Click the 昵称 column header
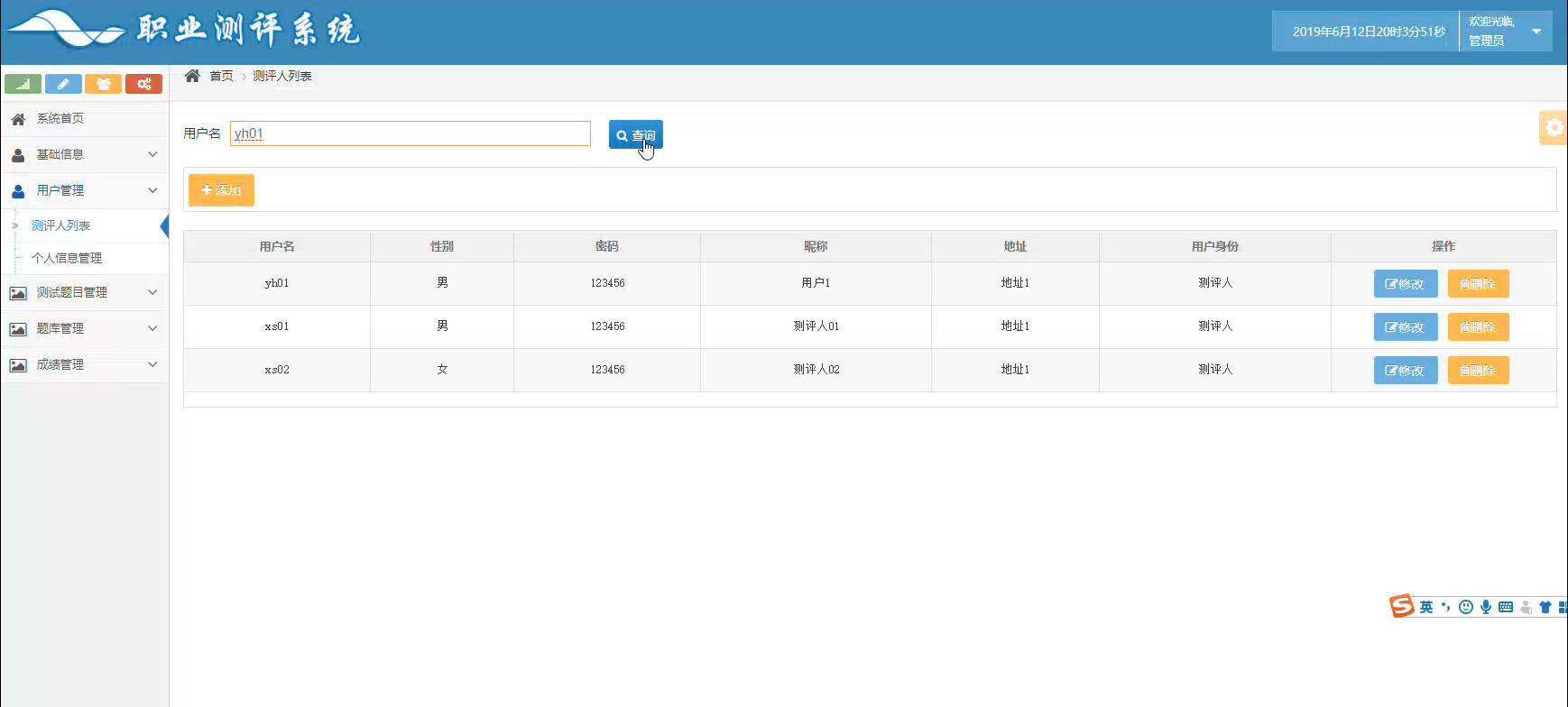The height and width of the screenshot is (707, 1568). (816, 246)
